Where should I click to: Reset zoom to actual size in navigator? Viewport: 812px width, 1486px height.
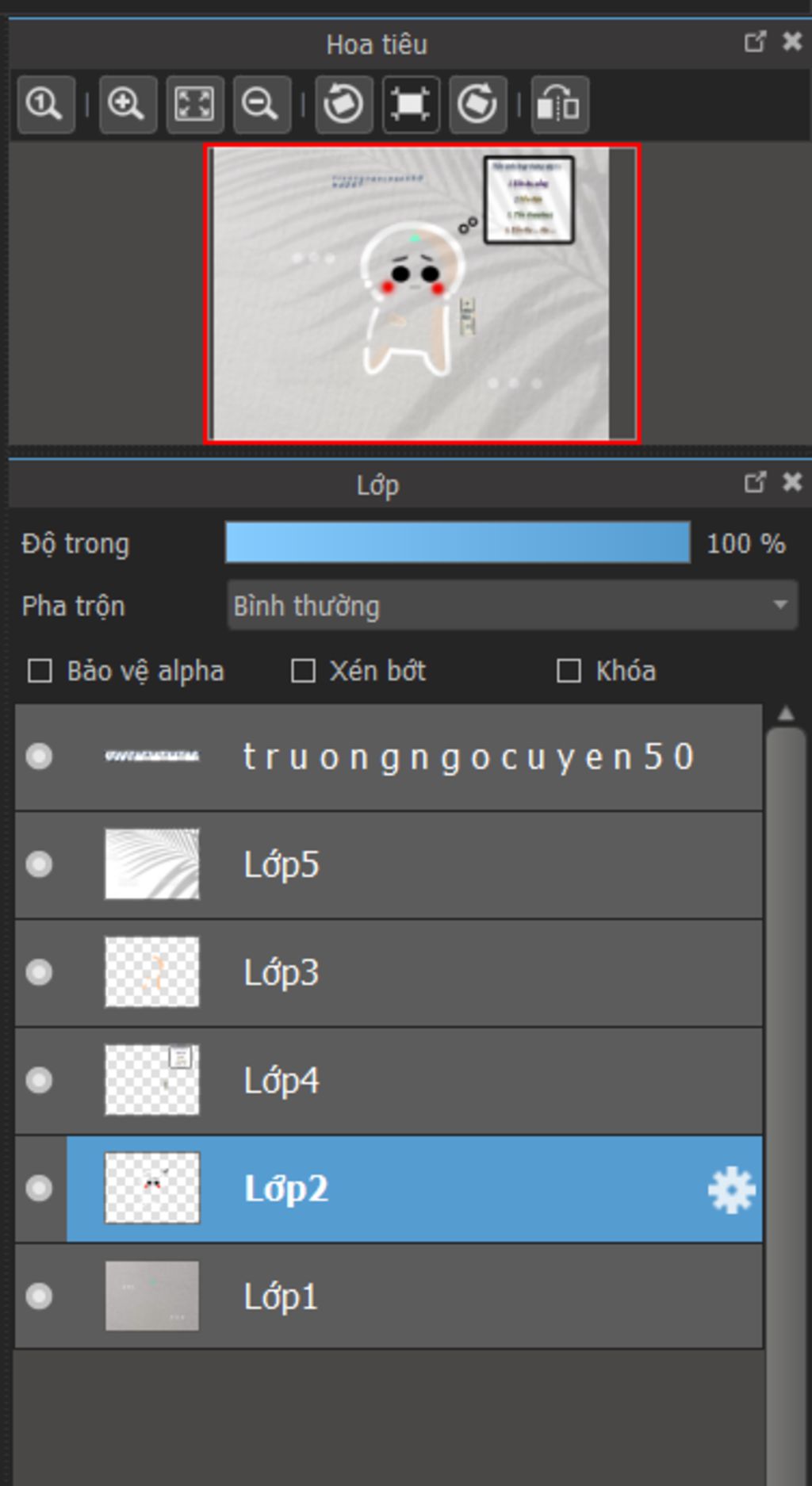[x=46, y=104]
